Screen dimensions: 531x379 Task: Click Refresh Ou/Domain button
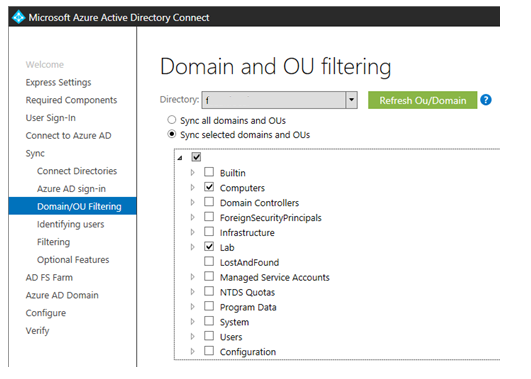422,100
